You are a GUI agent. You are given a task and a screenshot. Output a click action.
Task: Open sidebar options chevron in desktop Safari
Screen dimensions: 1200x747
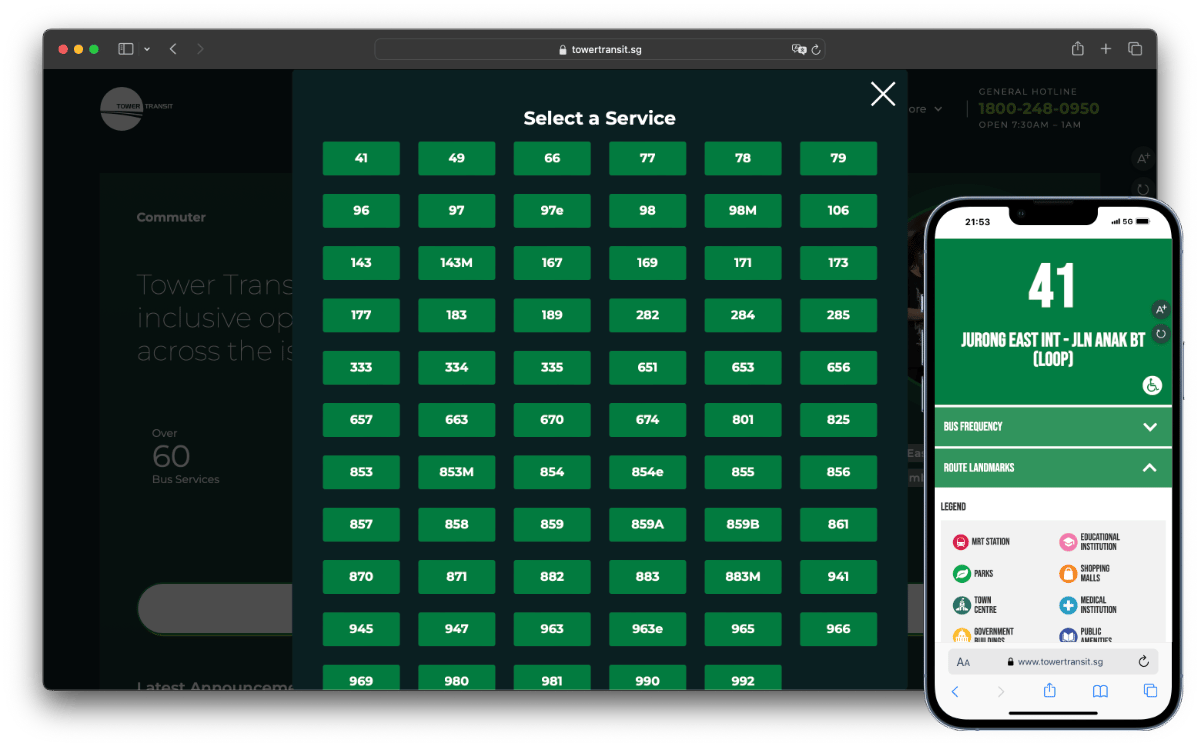tap(147, 49)
